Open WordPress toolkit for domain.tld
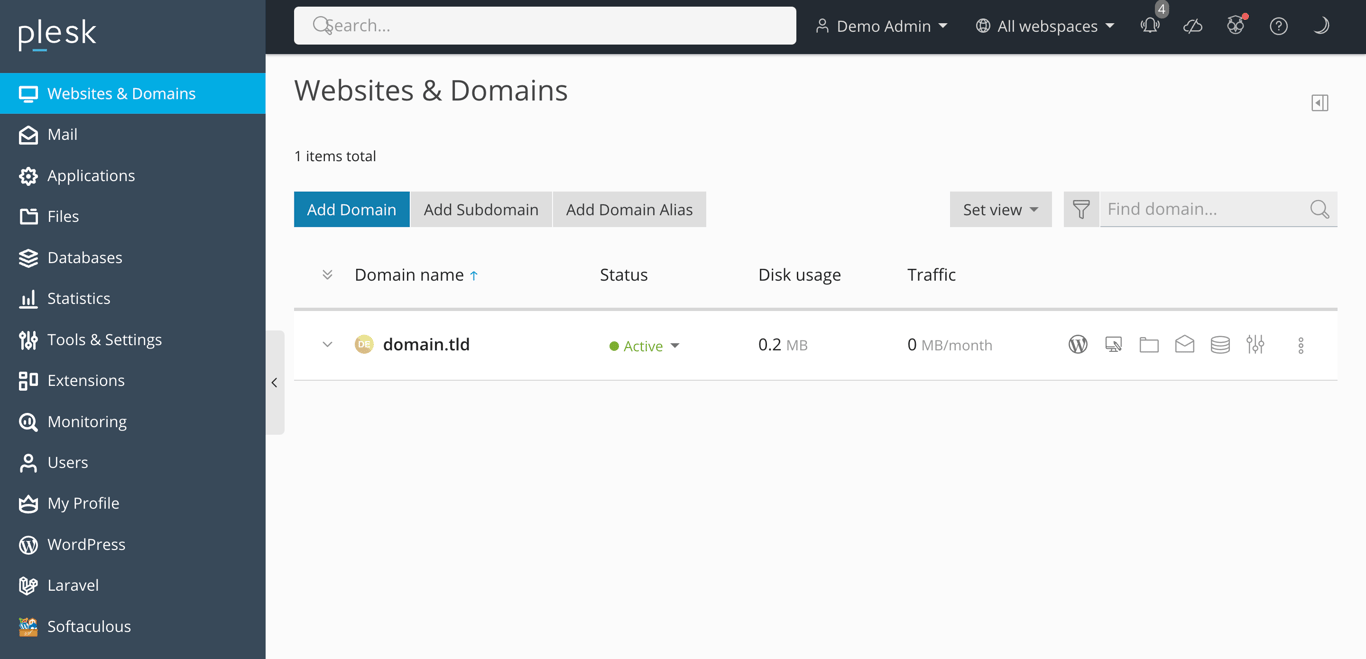Viewport: 1366px width, 659px height. point(1077,344)
